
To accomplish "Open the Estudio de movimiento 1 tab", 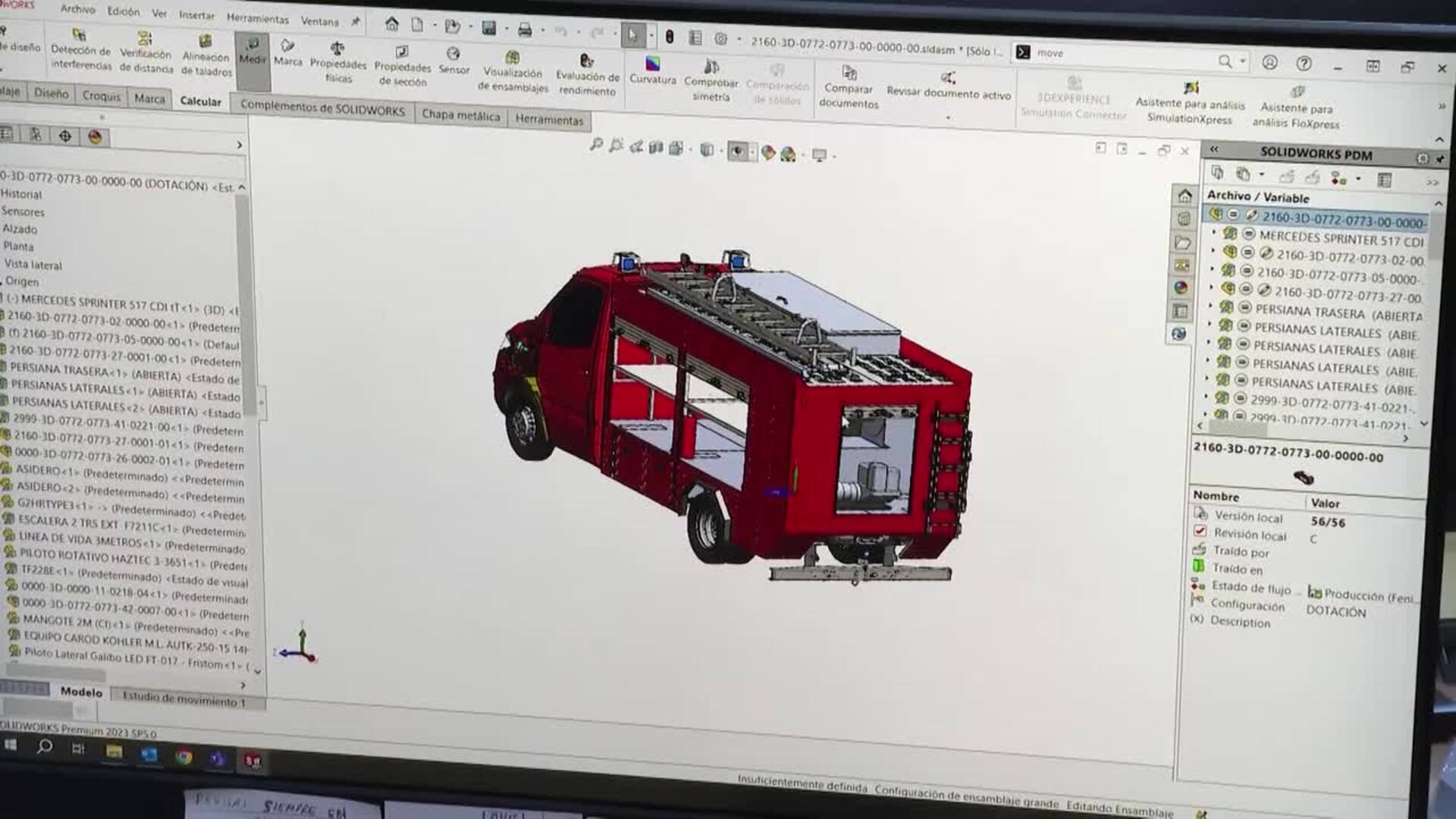I will point(184,699).
